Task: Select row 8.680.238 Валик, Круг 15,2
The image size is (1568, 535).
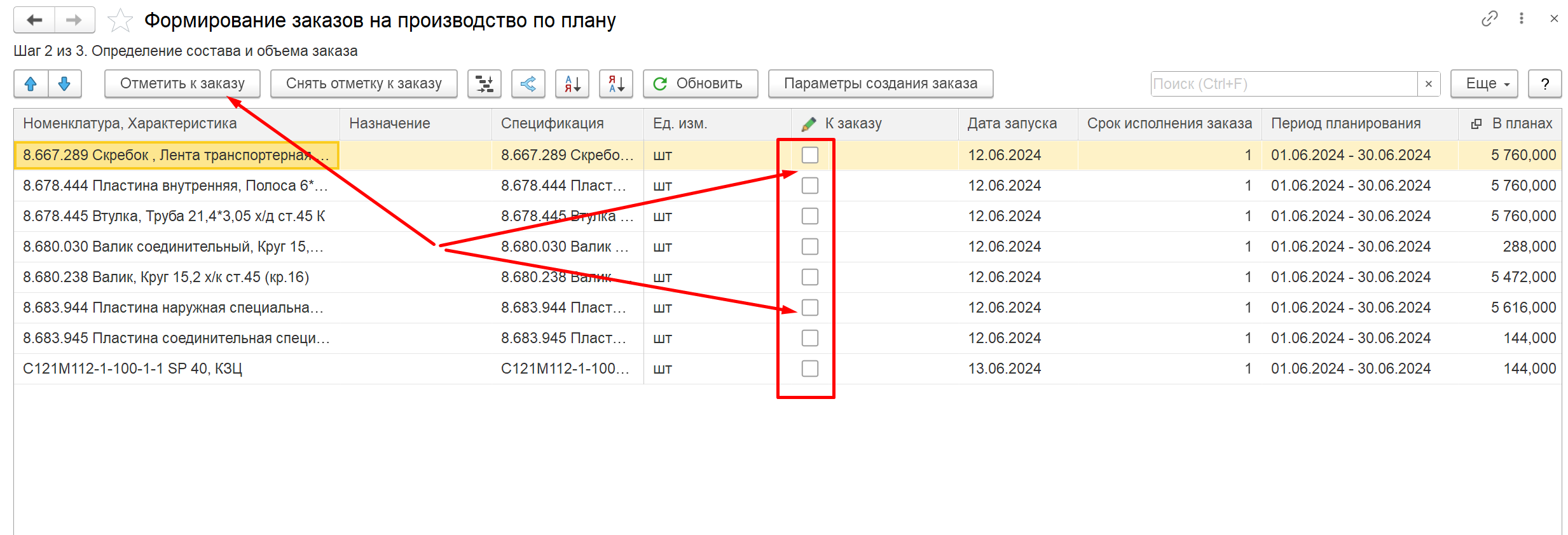Action: click(788, 277)
